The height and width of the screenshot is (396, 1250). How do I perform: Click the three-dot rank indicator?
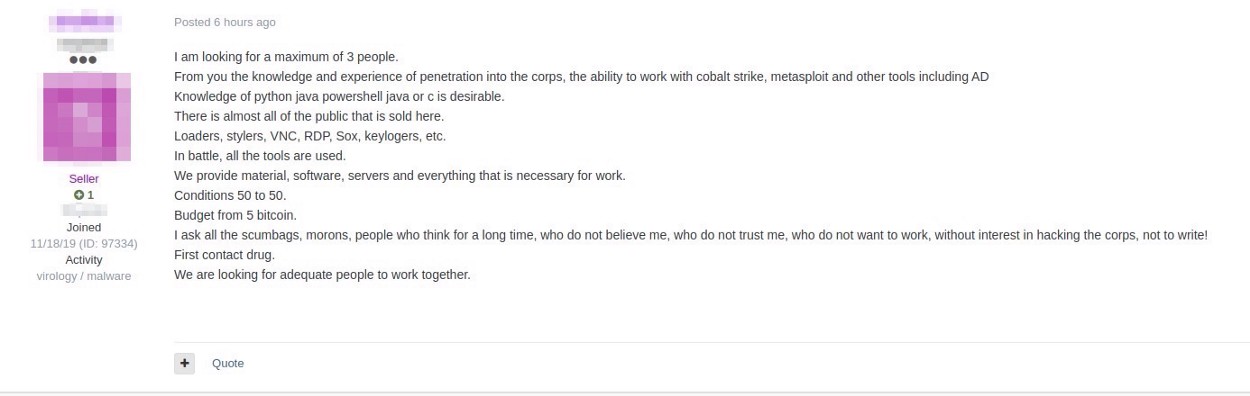pyautogui.click(x=83, y=60)
